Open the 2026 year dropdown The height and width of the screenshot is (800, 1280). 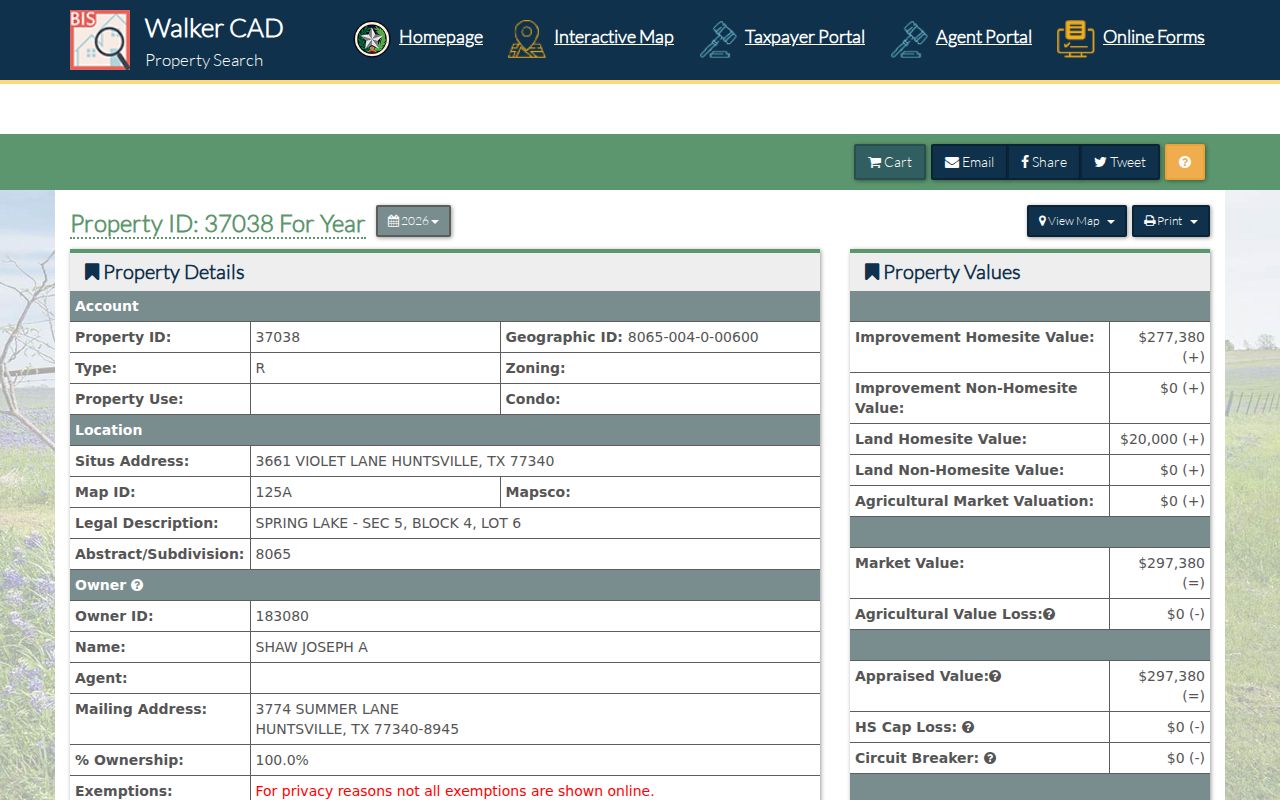click(413, 221)
